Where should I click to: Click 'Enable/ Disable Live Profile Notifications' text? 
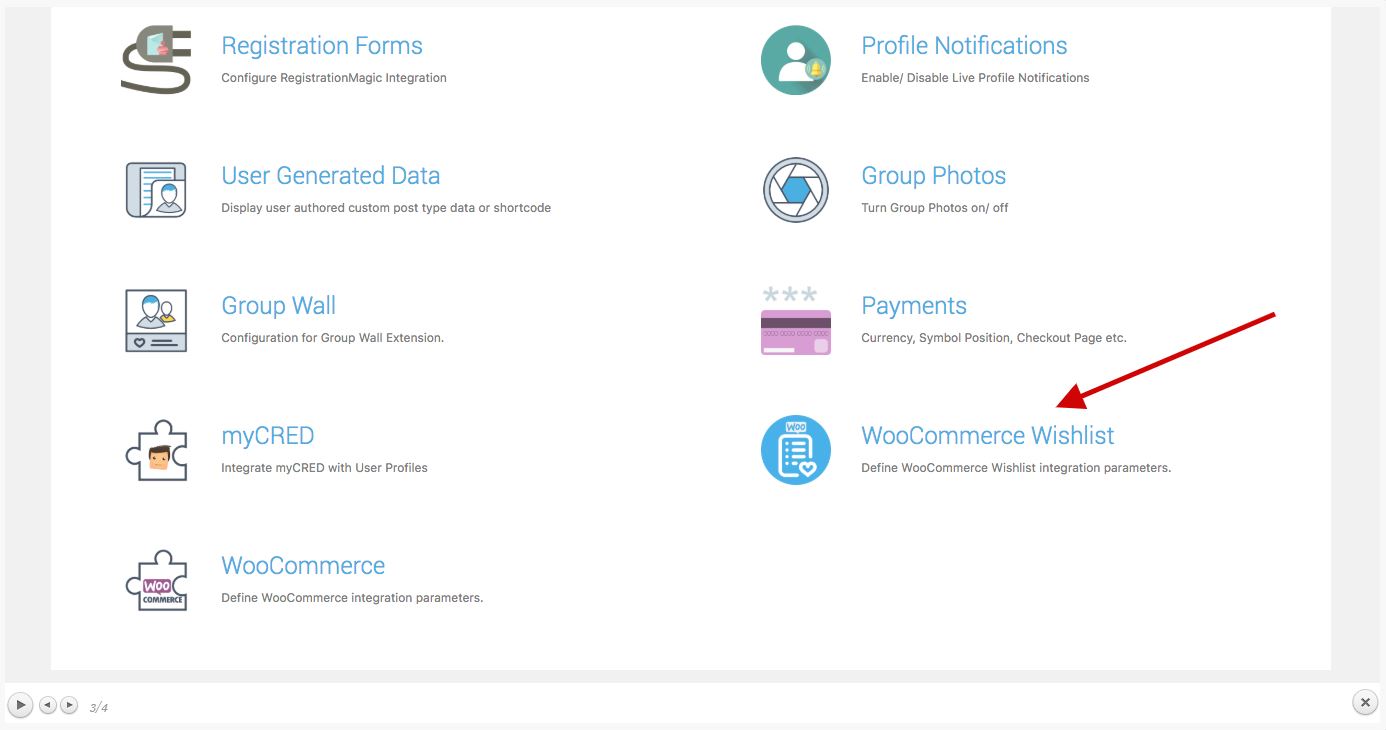[975, 78]
